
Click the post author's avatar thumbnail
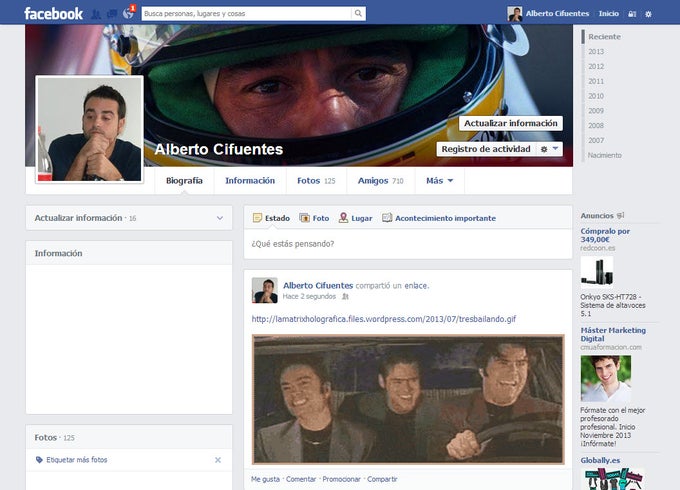pos(265,291)
